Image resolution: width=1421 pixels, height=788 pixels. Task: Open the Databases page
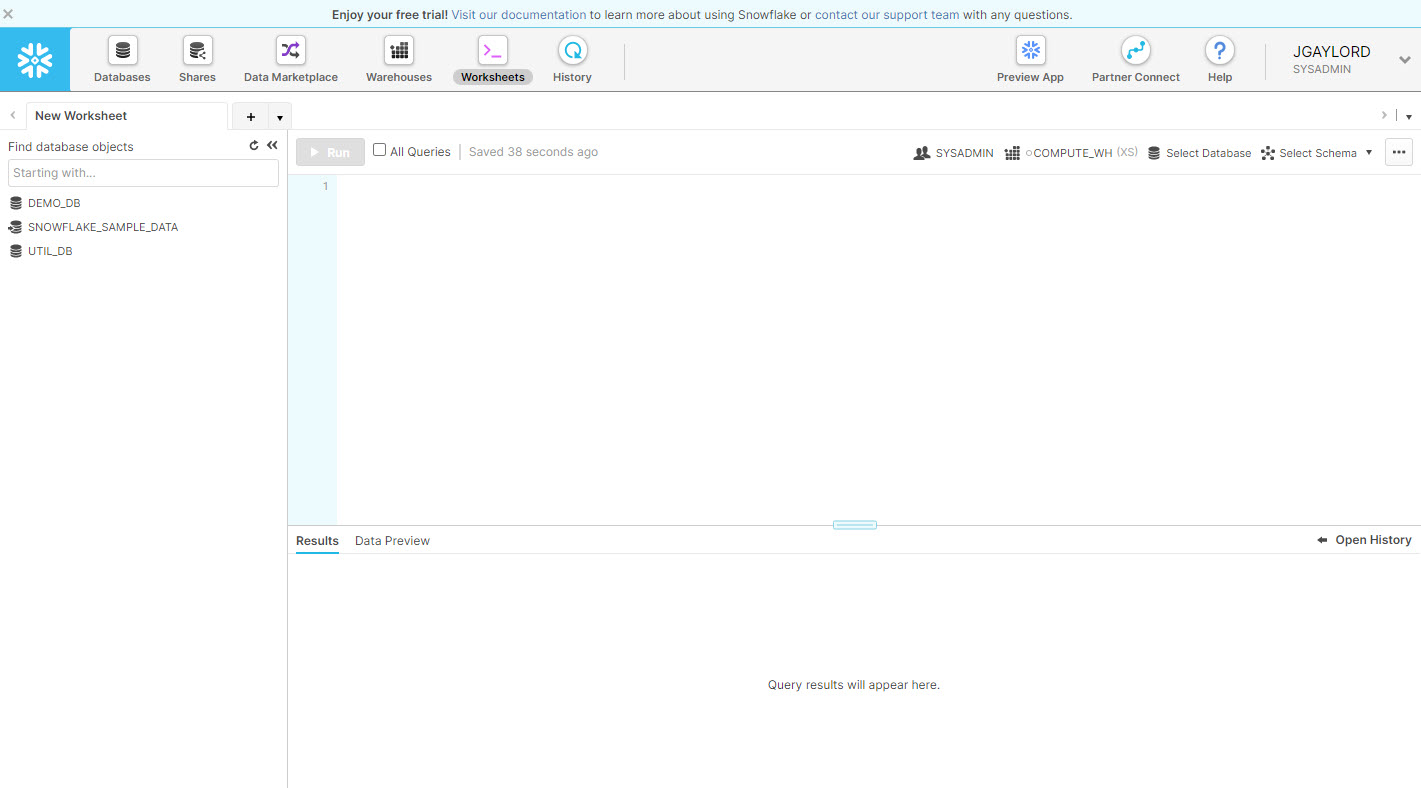click(x=122, y=60)
